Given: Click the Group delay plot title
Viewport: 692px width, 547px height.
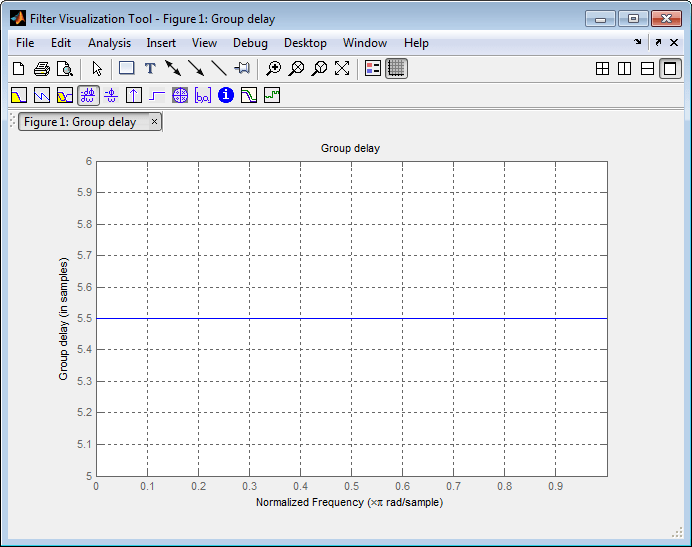Looking at the screenshot, I should (x=350, y=148).
